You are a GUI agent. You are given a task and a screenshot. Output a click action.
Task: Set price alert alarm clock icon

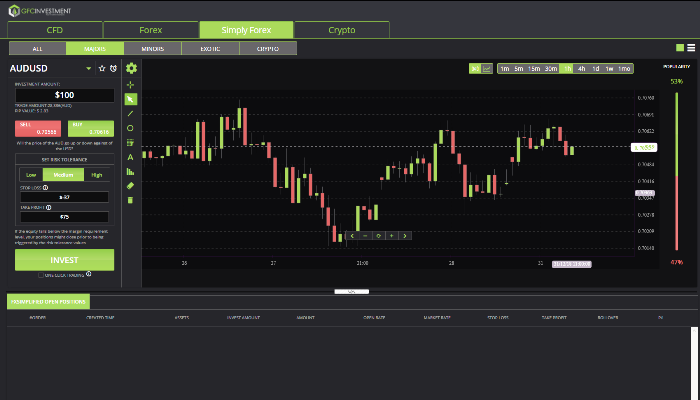coord(113,68)
